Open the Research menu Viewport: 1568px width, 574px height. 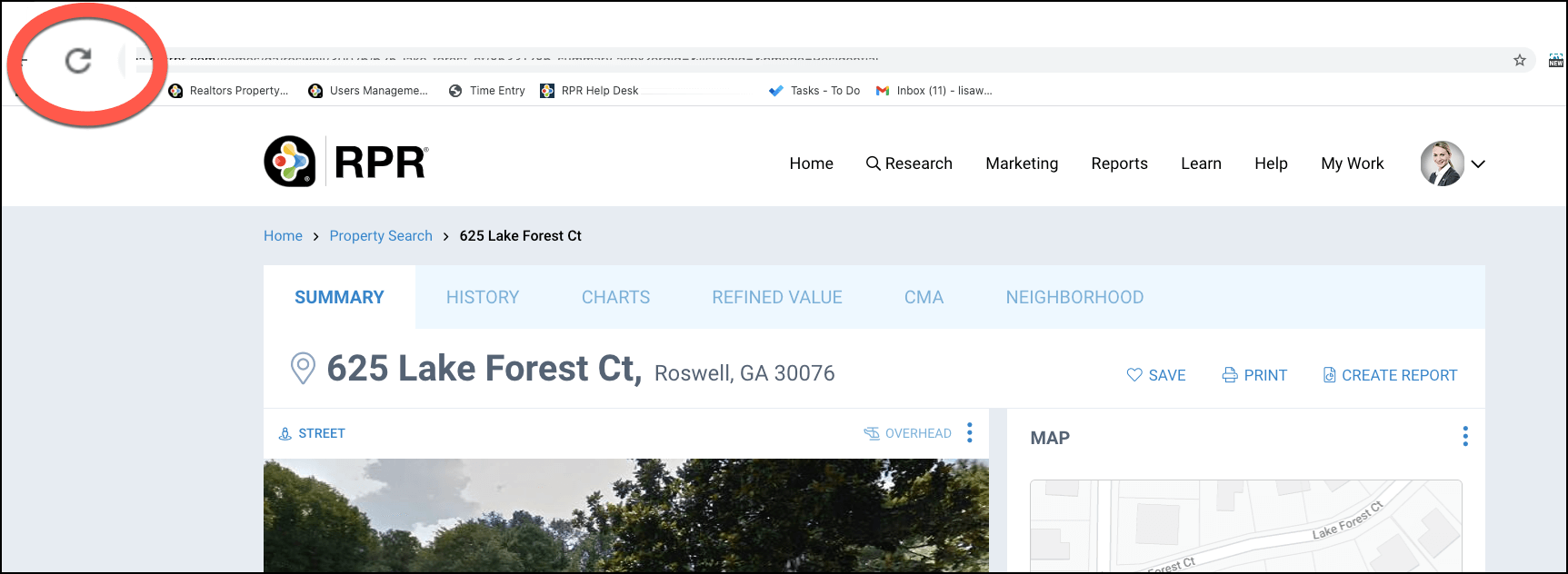909,163
